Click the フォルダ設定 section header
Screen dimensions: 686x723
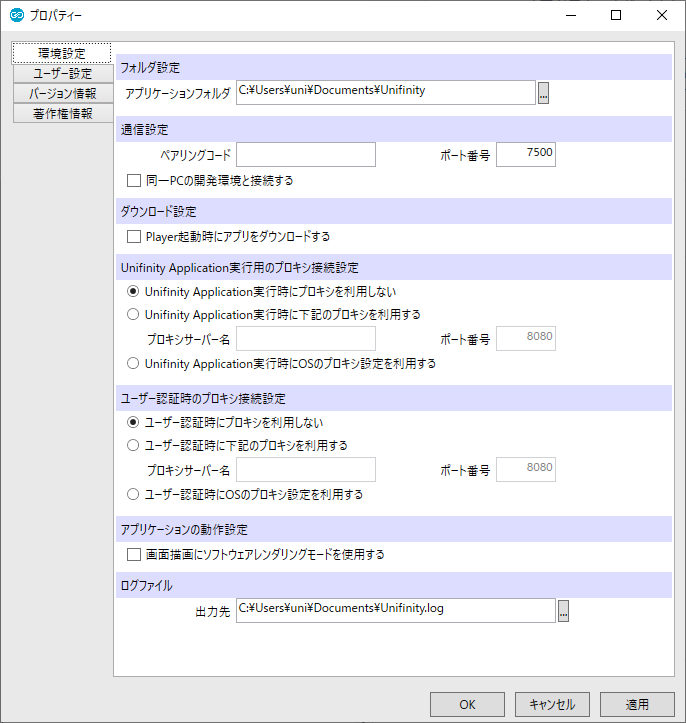[394, 67]
